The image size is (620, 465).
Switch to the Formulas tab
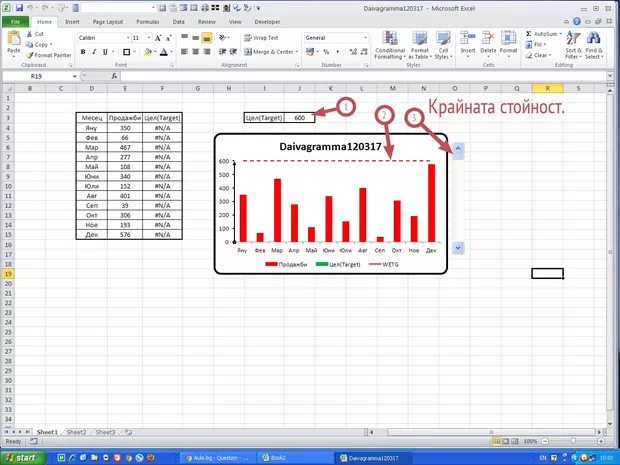[148, 22]
